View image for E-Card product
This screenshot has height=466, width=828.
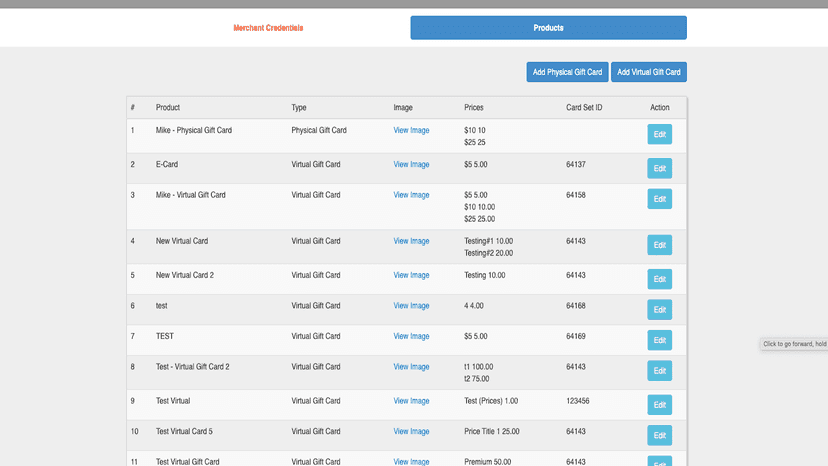411,165
